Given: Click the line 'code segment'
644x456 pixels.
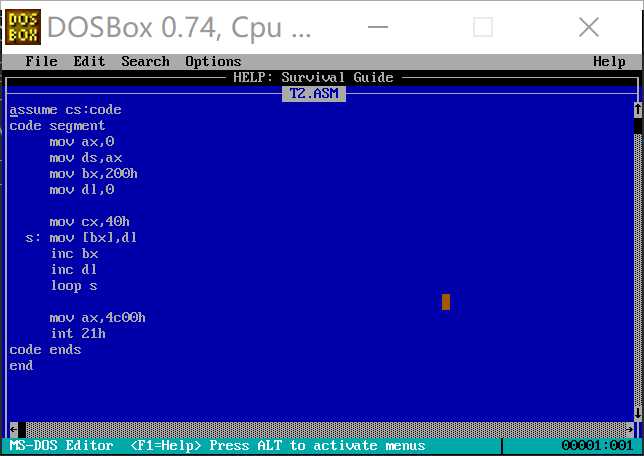Looking at the screenshot, I should [57, 126].
